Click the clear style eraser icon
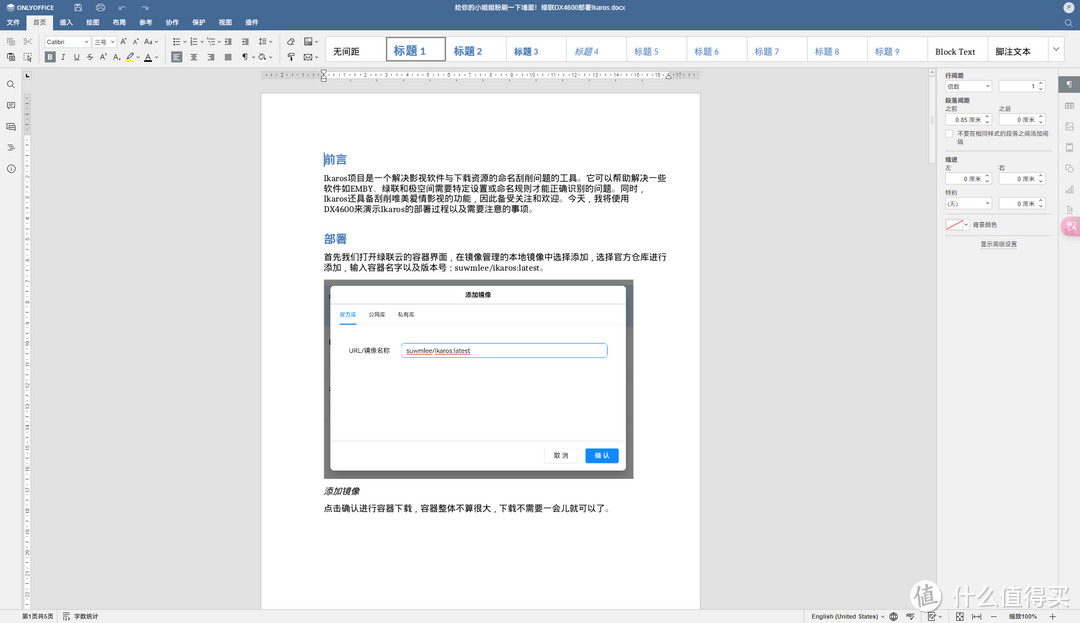Viewport: 1080px width, 623px height. (291, 41)
